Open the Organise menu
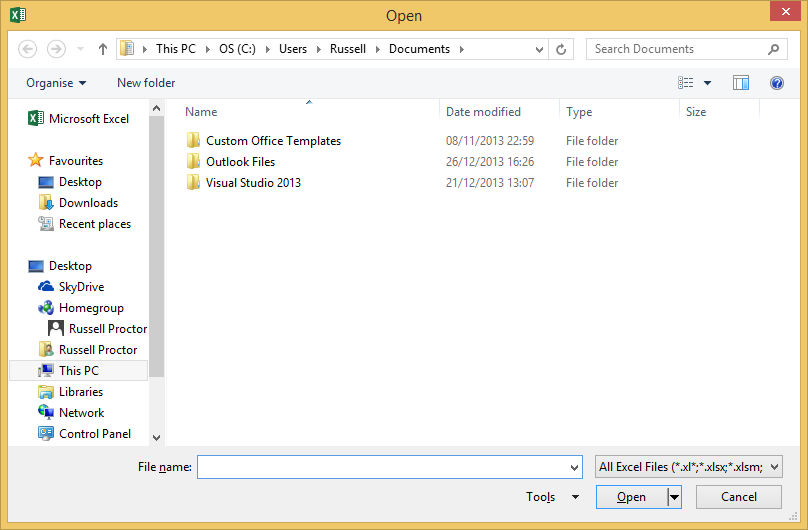The width and height of the screenshot is (808, 530). (x=56, y=83)
